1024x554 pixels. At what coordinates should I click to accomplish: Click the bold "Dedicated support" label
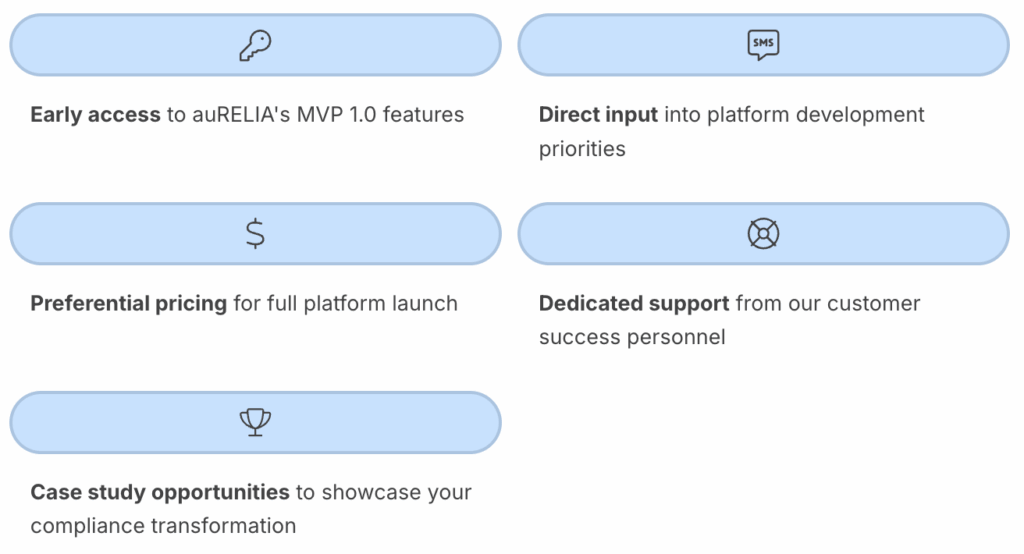pyautogui.click(x=634, y=303)
